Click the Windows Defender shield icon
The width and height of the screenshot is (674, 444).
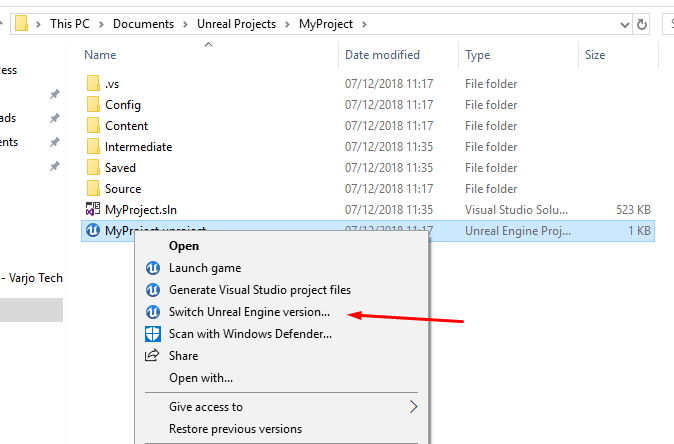pyautogui.click(x=153, y=334)
